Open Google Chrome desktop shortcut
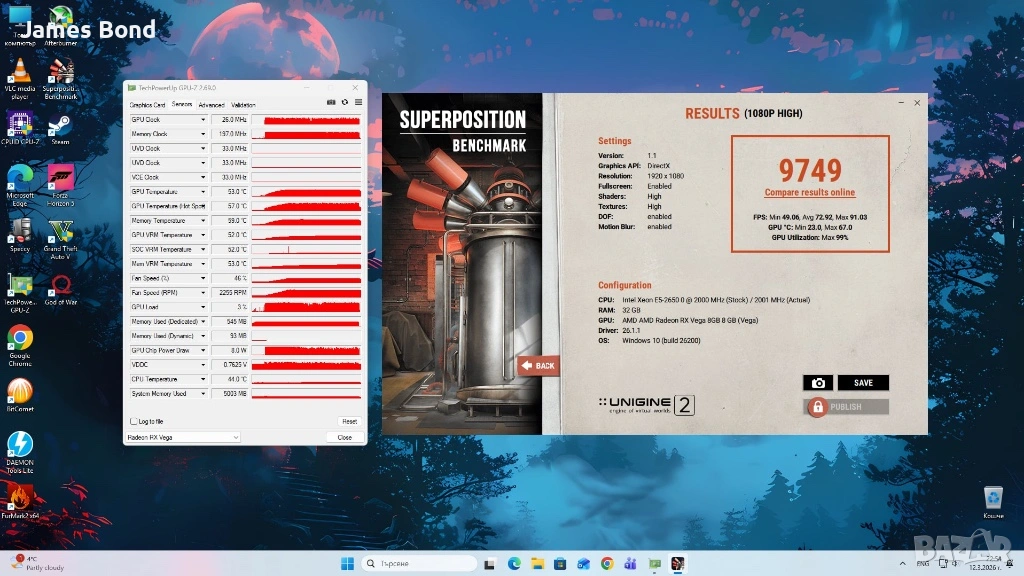 pyautogui.click(x=19, y=341)
